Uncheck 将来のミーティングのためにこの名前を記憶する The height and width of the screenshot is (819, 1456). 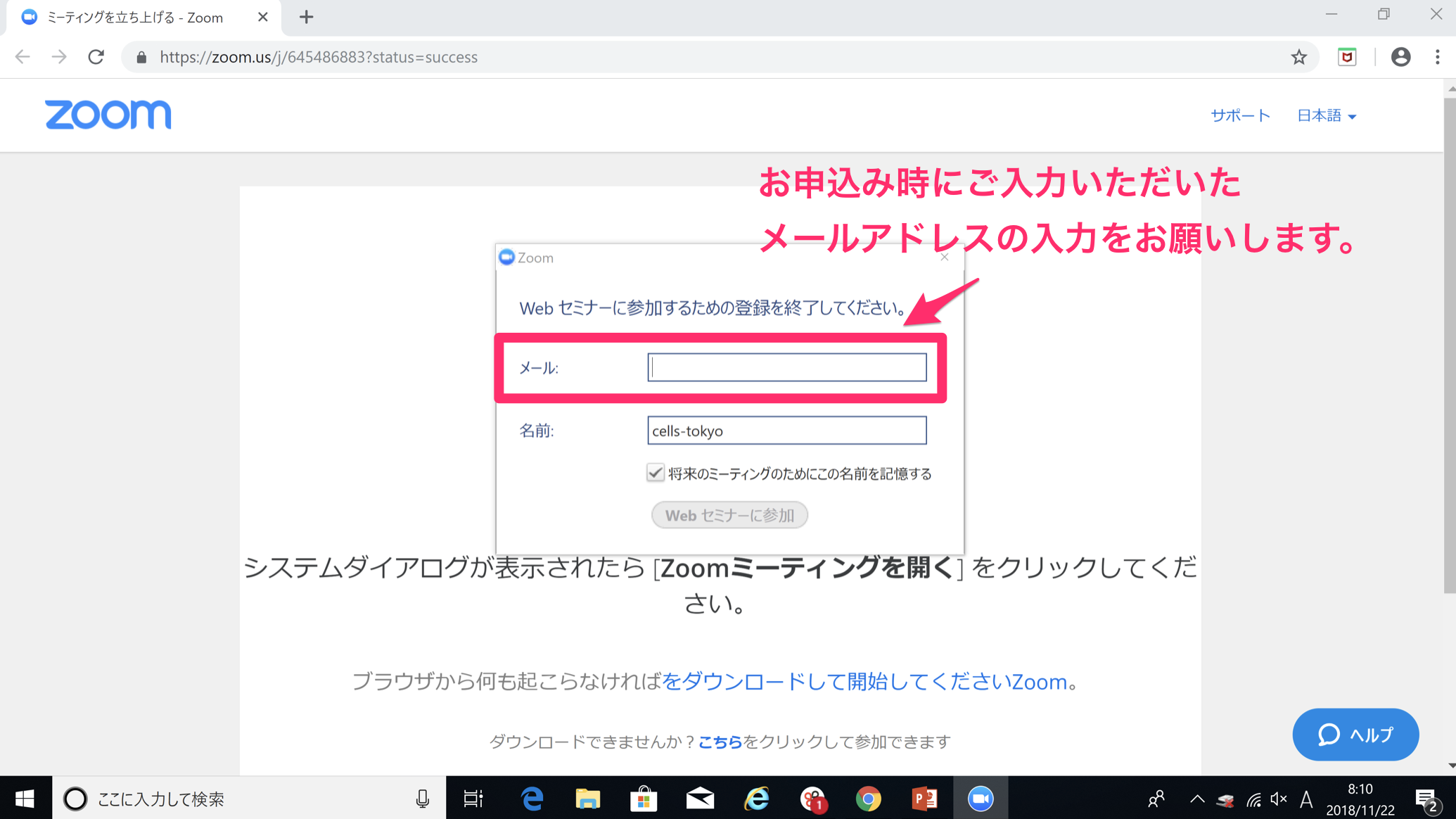[x=655, y=473]
